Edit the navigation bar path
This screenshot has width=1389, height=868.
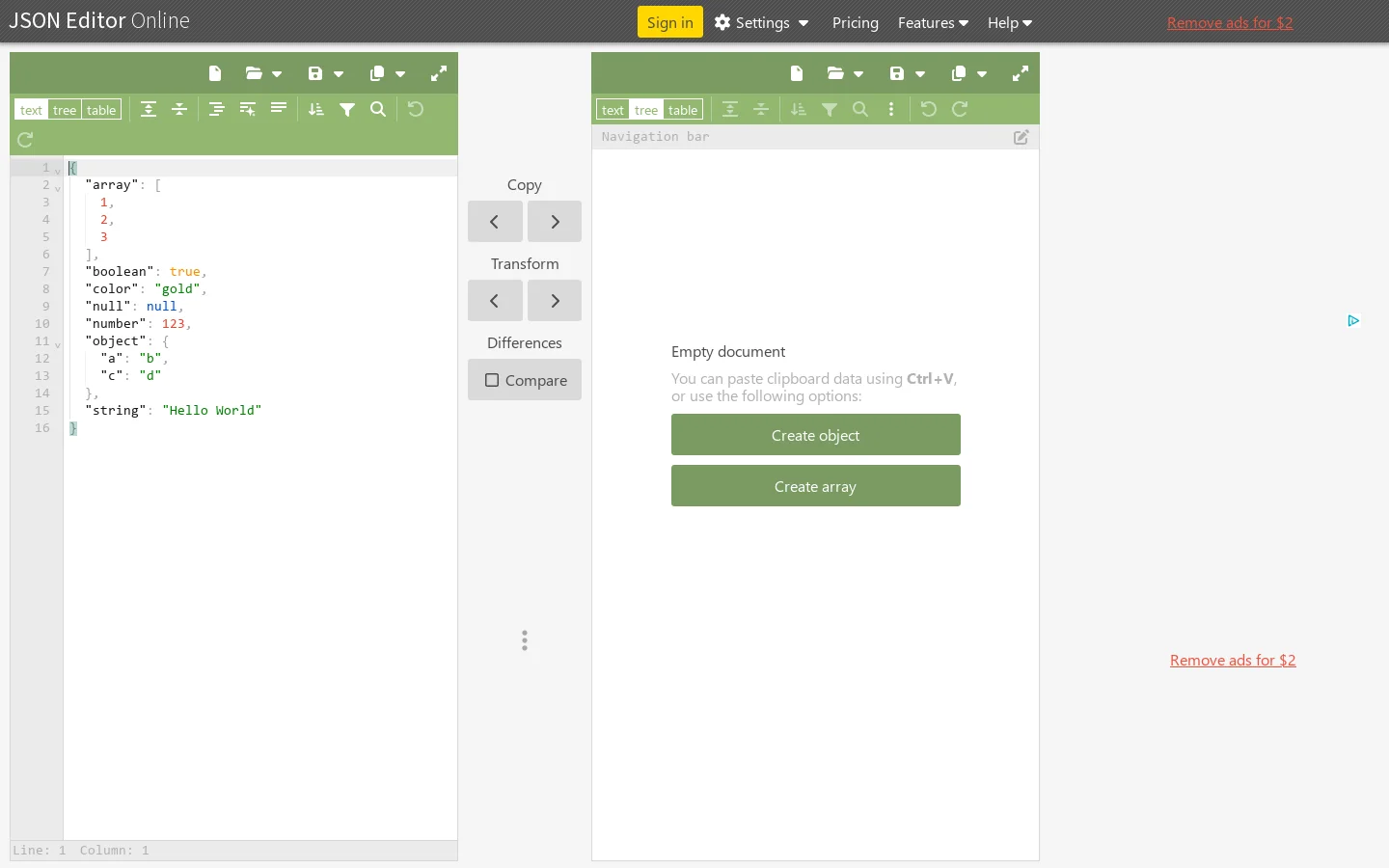[x=1021, y=137]
